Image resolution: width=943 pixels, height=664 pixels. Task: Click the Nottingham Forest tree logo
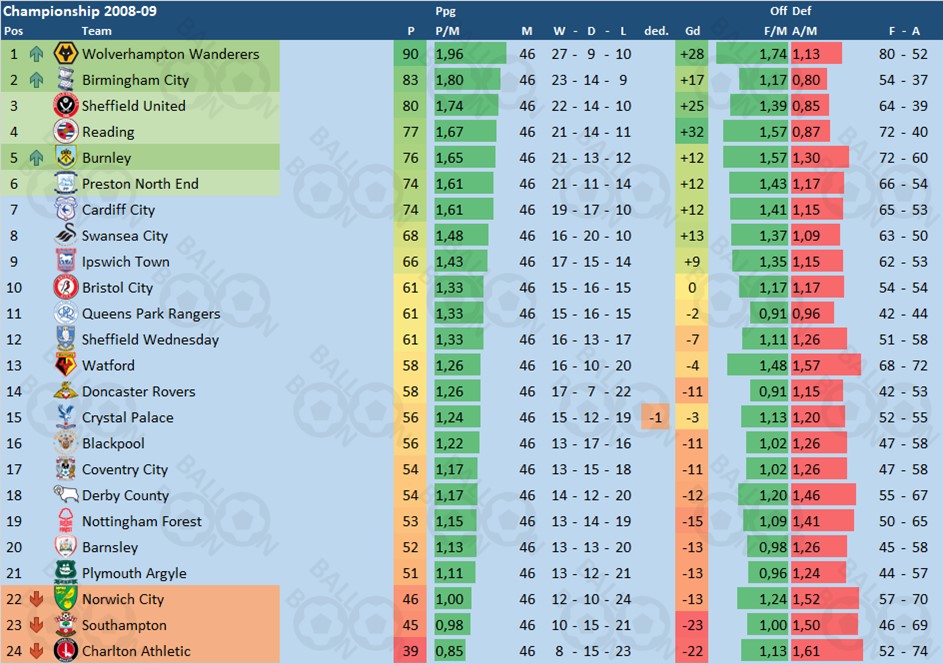[66, 521]
